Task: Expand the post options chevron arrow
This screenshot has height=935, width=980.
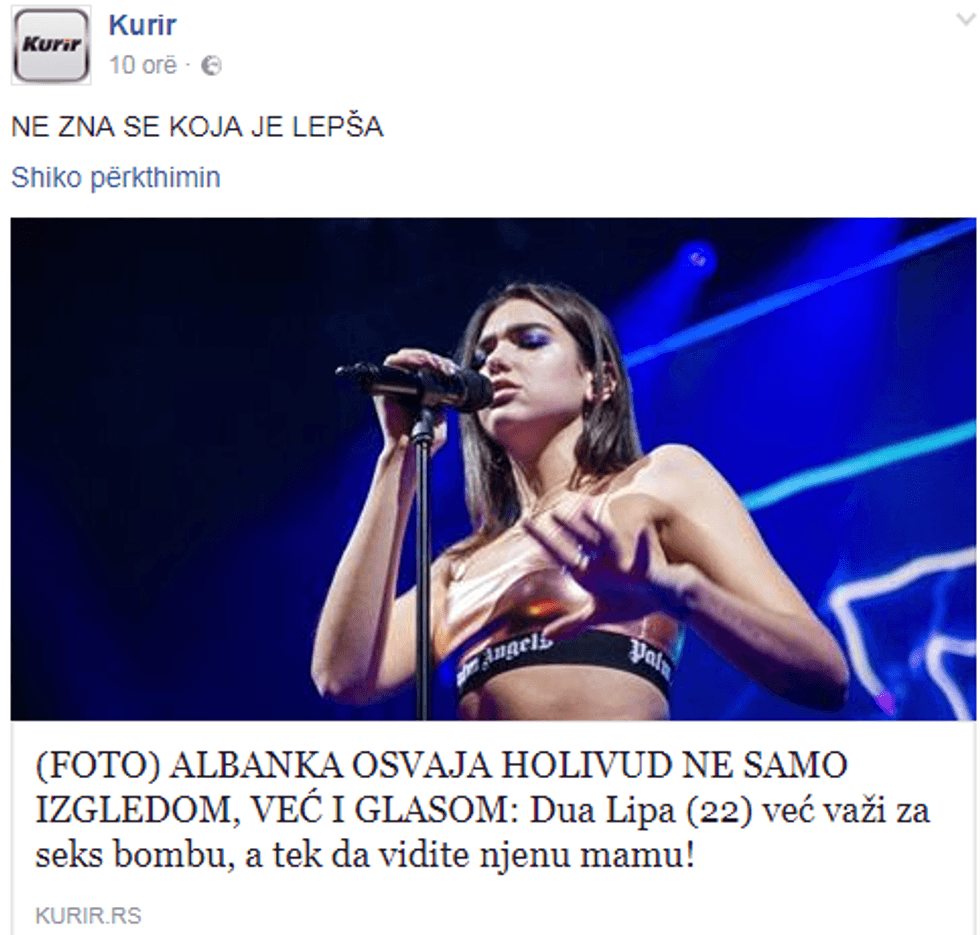Action: (x=967, y=19)
